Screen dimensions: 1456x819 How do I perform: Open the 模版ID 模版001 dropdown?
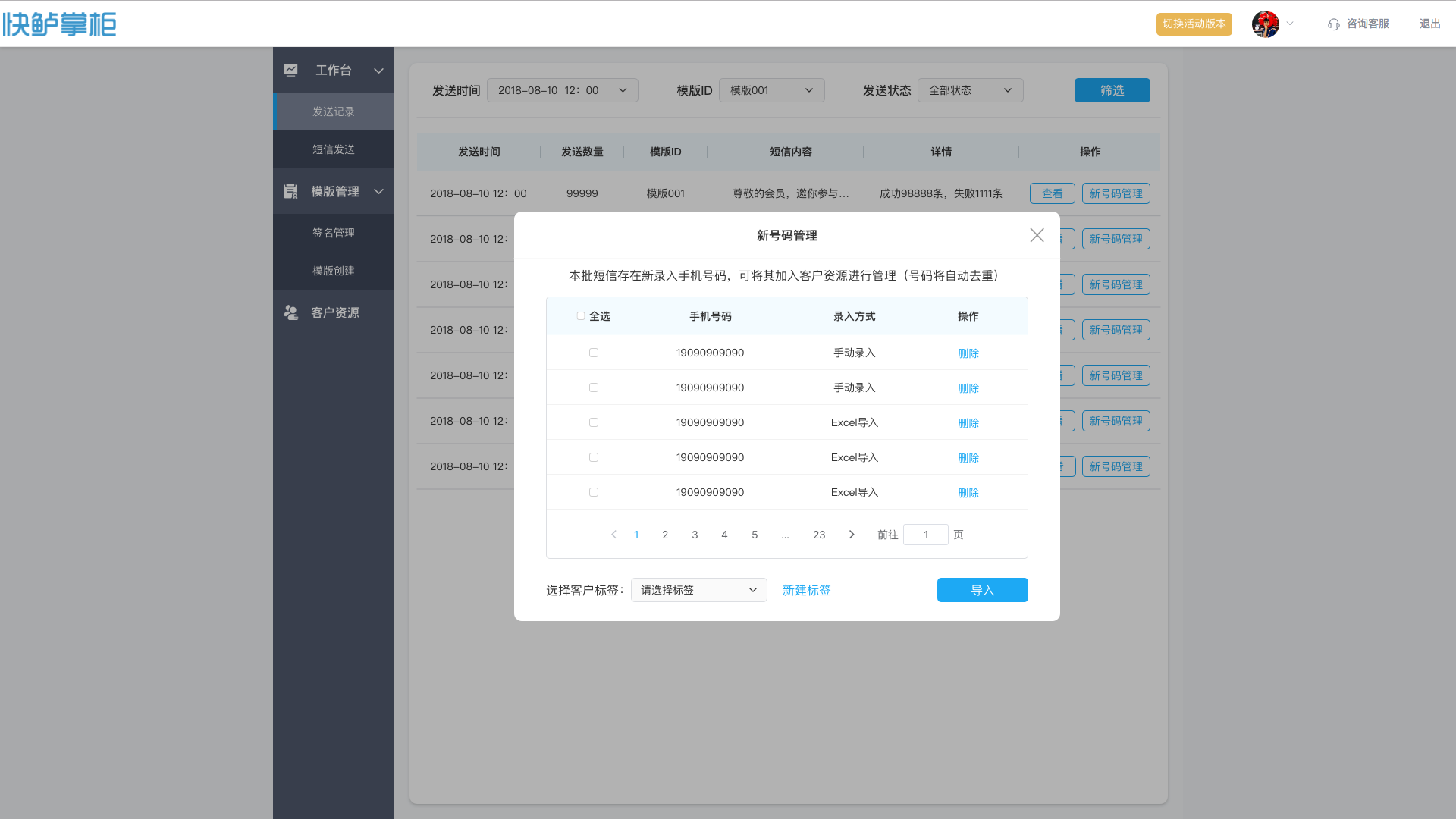(x=771, y=90)
